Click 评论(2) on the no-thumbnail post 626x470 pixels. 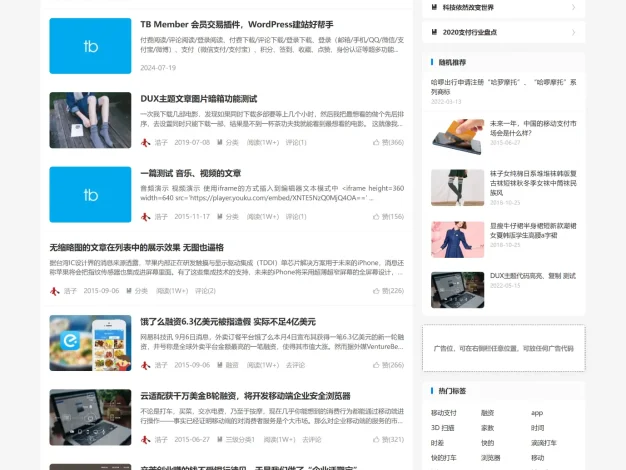tap(205, 291)
